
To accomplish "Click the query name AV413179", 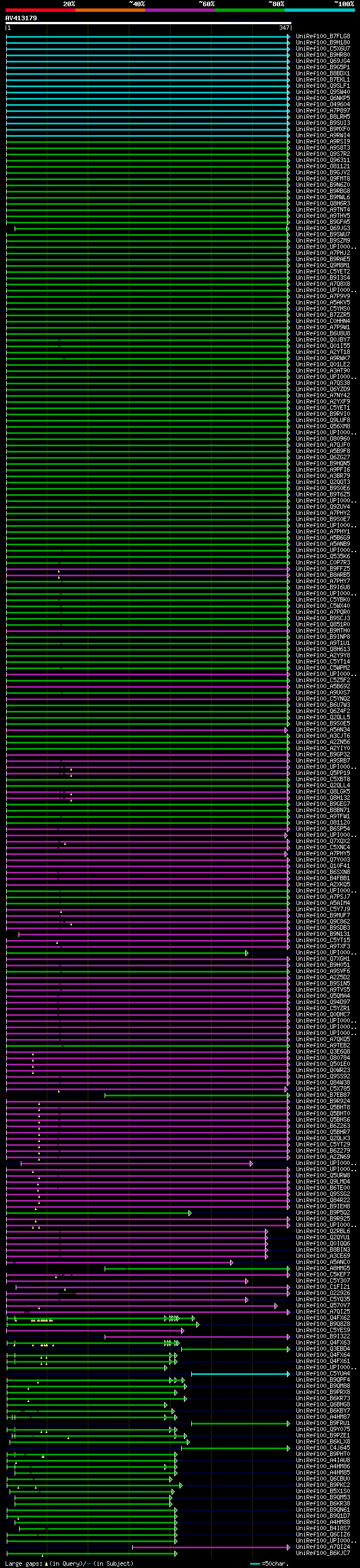I will click(x=21, y=18).
